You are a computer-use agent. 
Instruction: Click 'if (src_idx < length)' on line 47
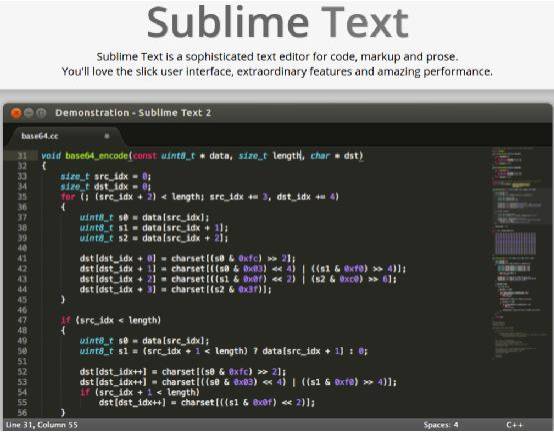[111, 320]
